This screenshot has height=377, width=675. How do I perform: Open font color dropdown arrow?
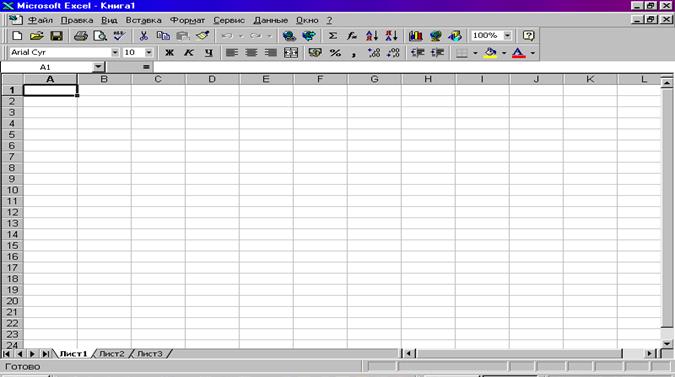(x=533, y=53)
